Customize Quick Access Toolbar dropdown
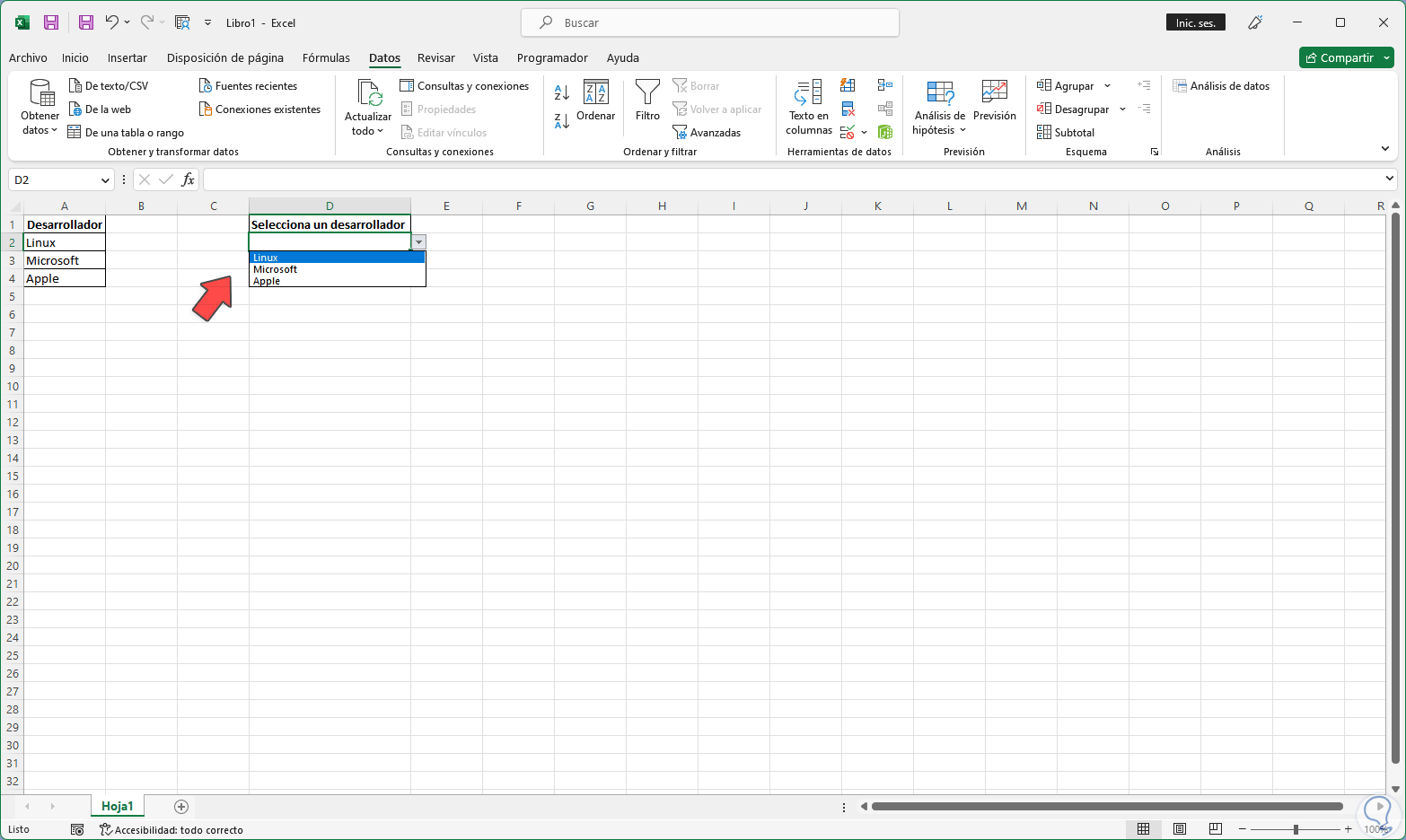This screenshot has height=840, width=1406. 208,22
